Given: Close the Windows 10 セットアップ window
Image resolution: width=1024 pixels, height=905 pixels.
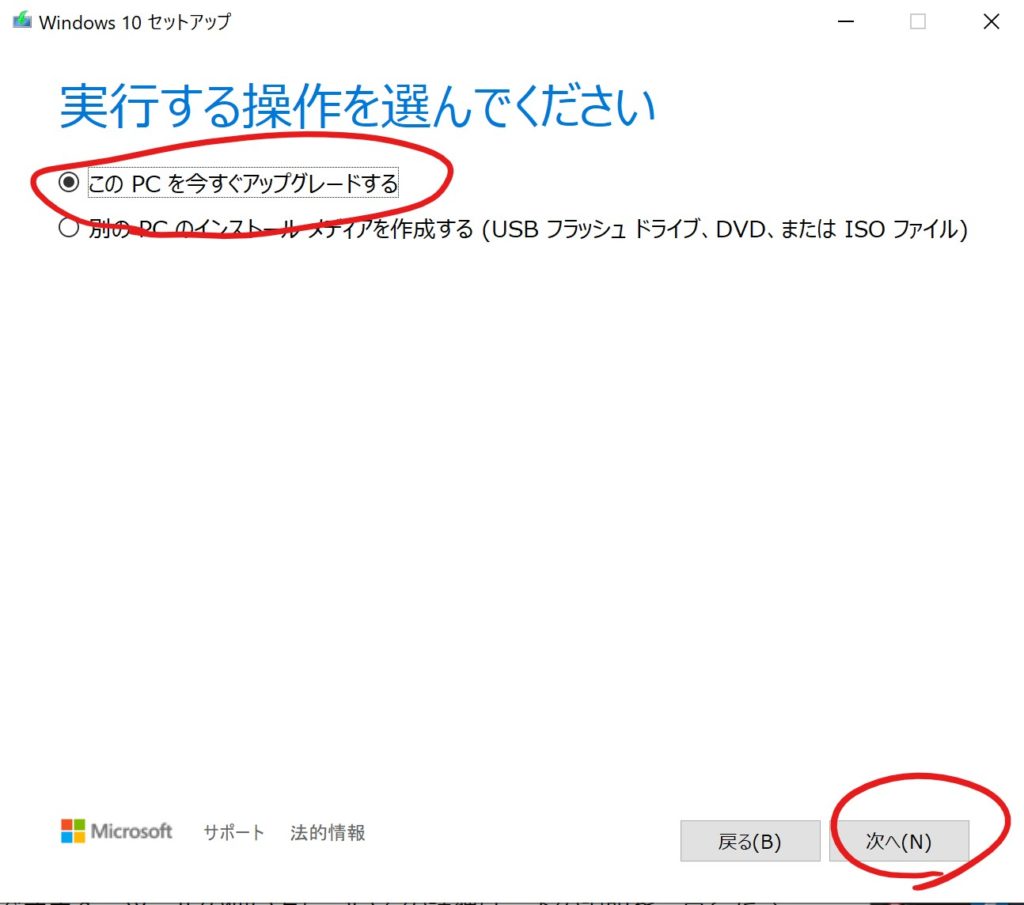Looking at the screenshot, I should 991,22.
